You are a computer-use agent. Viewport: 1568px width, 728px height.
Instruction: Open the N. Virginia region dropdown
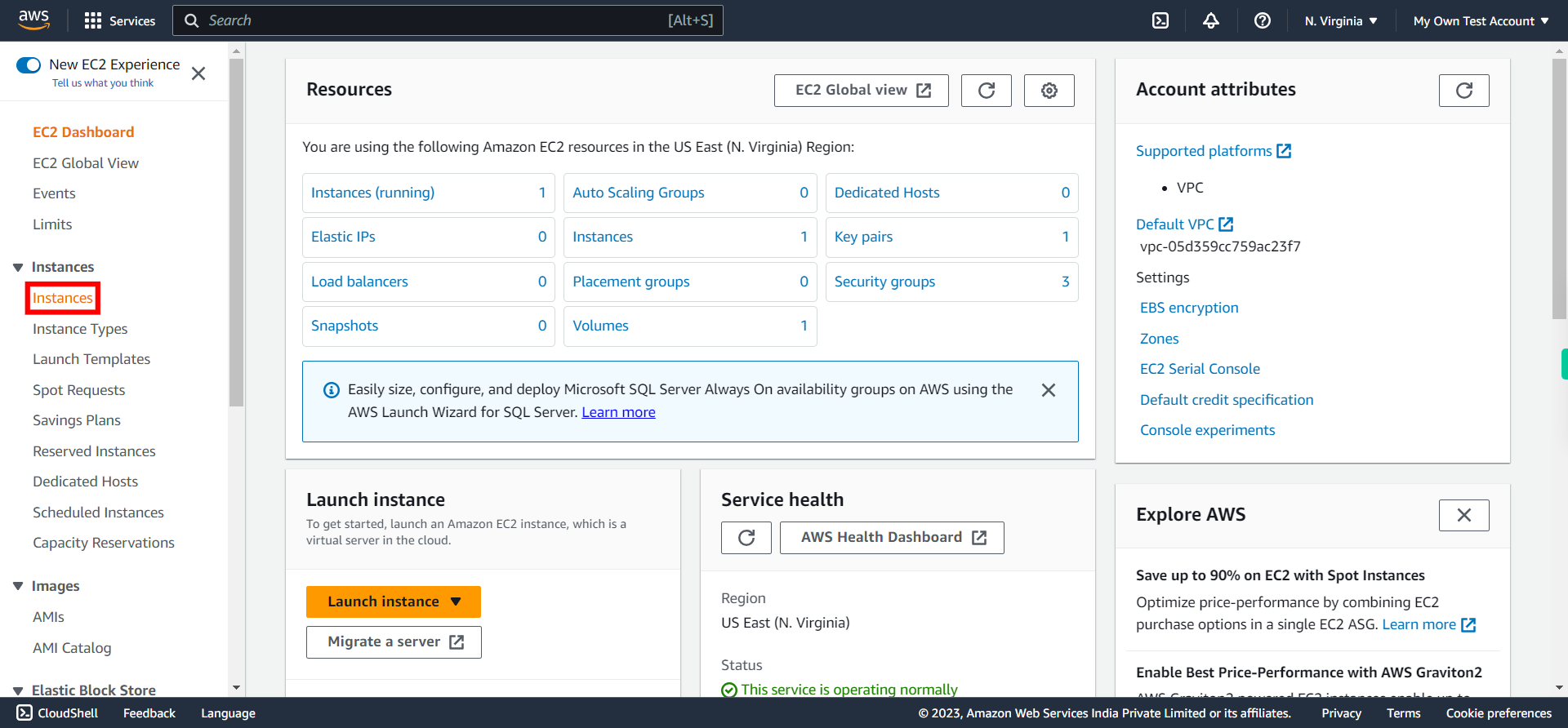[x=1341, y=21]
